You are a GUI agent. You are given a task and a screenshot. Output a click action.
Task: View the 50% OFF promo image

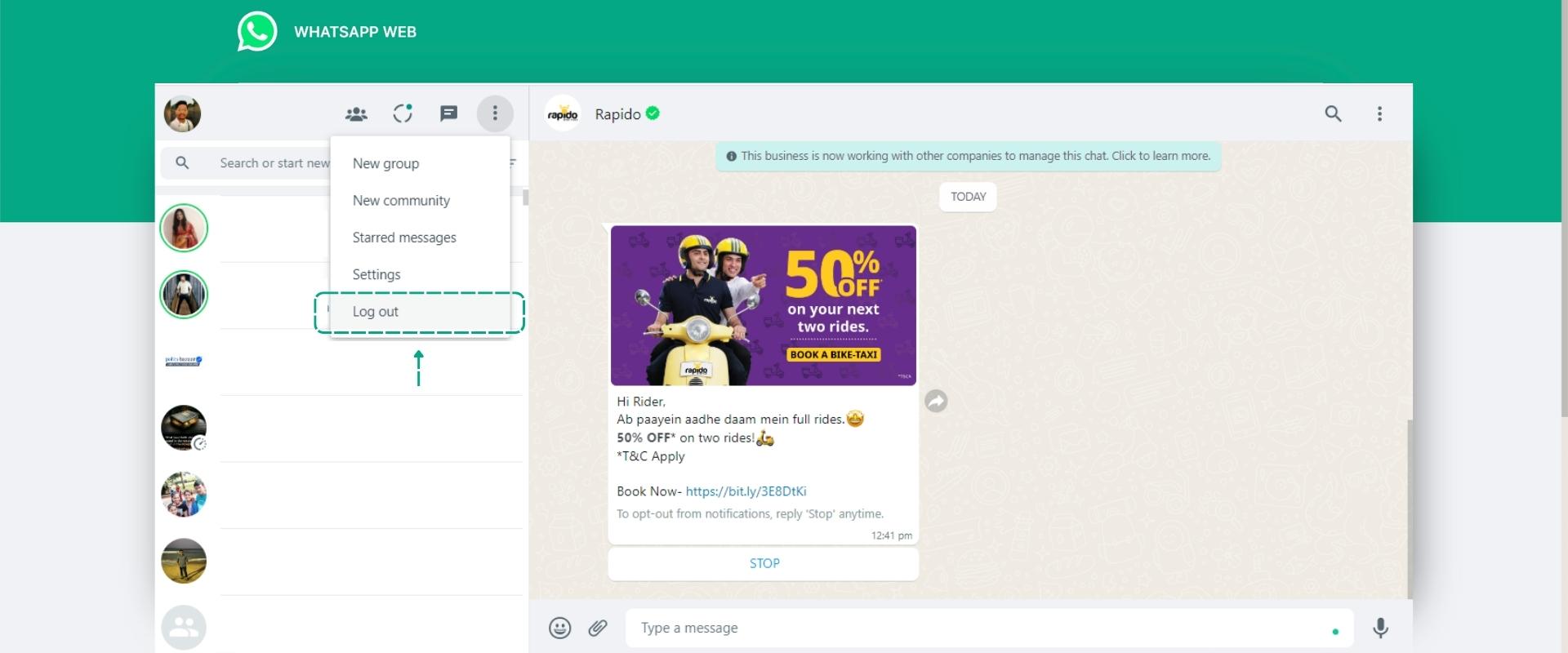coord(764,305)
